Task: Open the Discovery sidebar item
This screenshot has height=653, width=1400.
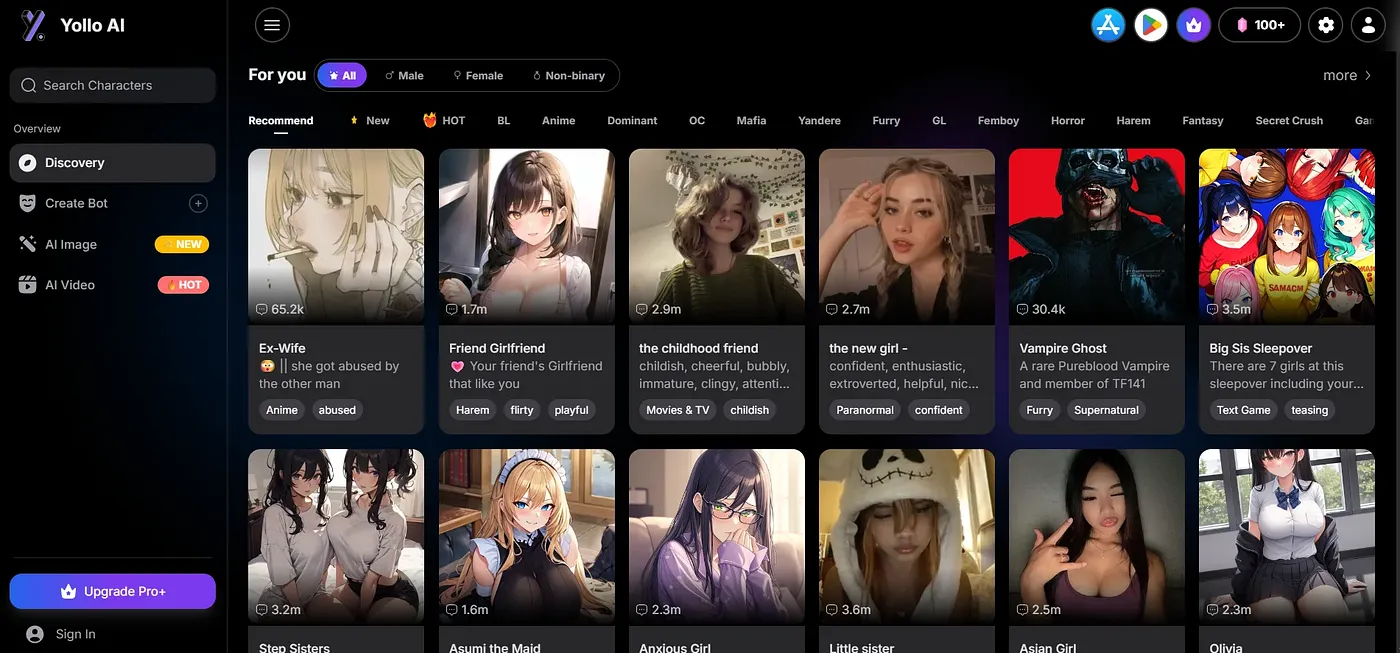Action: coord(113,163)
